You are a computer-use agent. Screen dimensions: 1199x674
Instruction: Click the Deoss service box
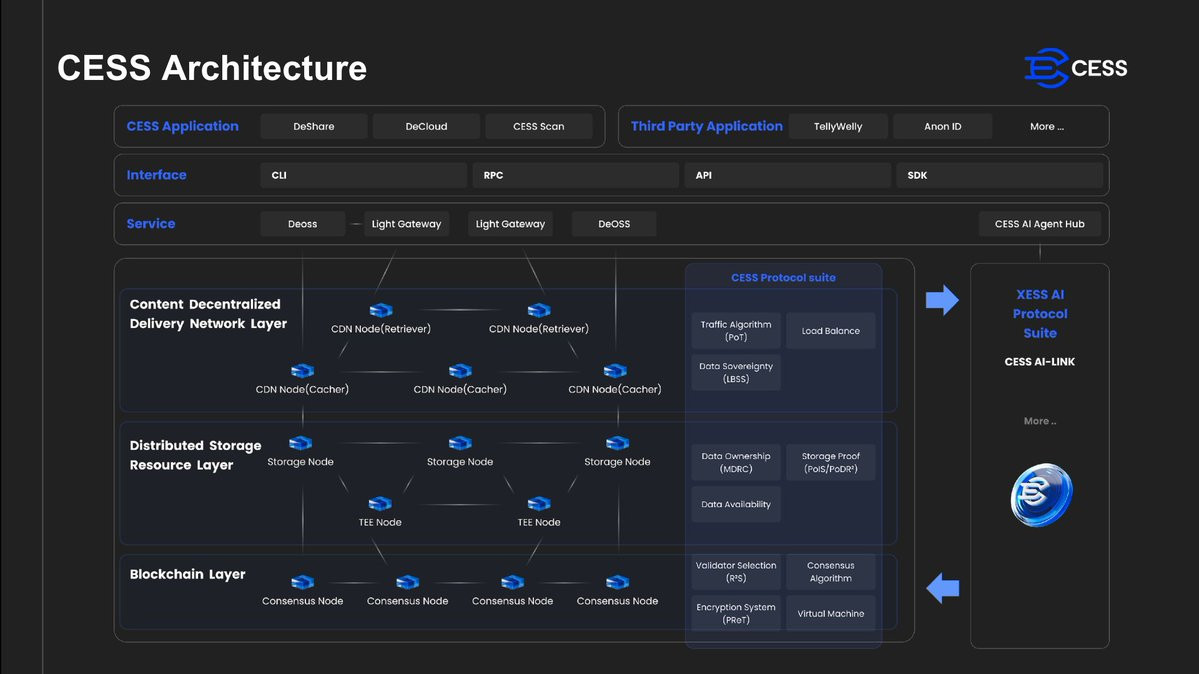(303, 224)
